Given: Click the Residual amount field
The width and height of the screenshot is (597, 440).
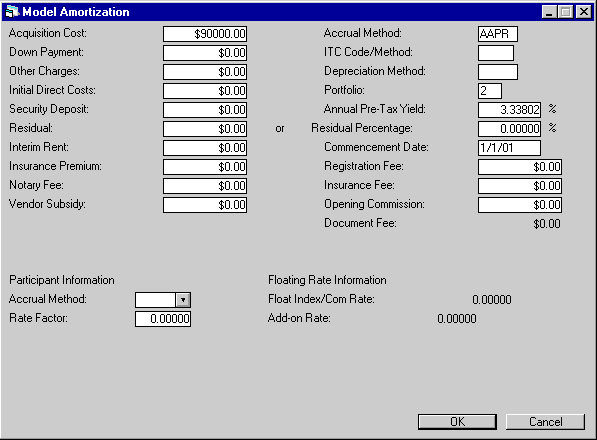Looking at the screenshot, I should point(205,129).
